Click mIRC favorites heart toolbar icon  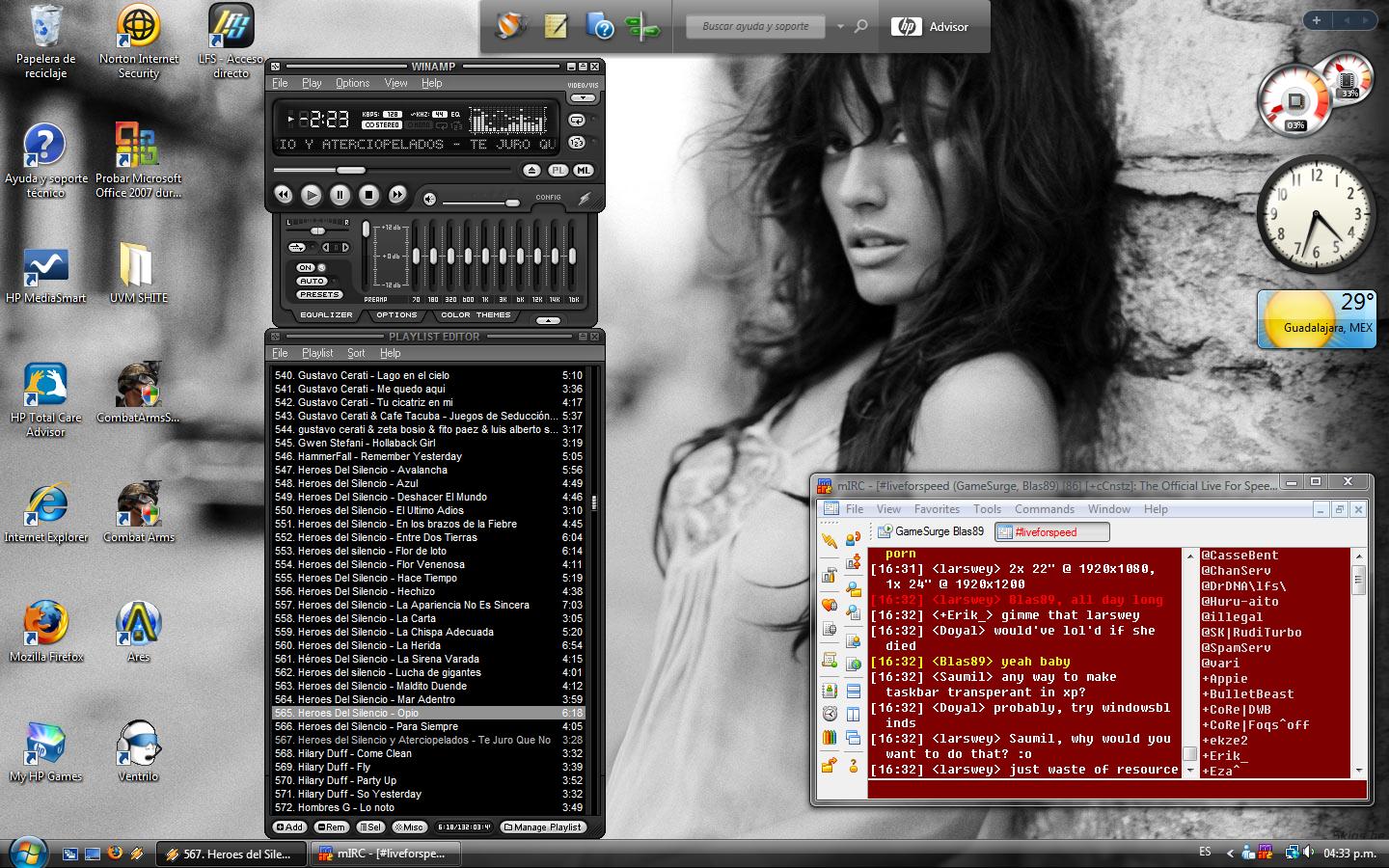(829, 605)
